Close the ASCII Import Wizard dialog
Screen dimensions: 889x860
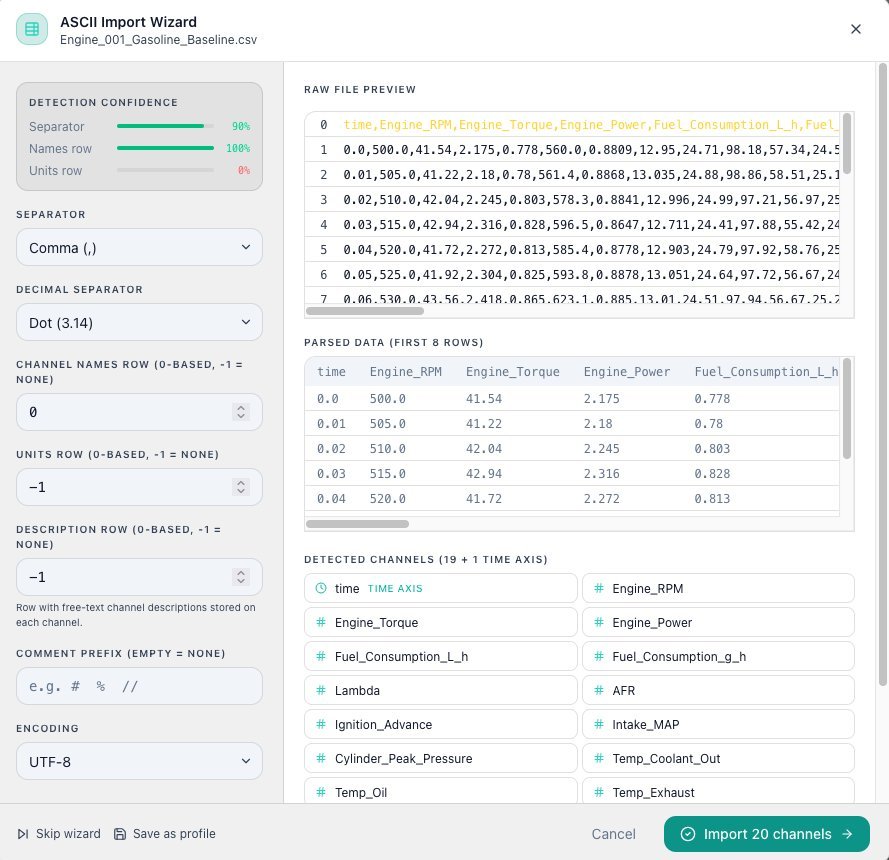click(x=856, y=29)
